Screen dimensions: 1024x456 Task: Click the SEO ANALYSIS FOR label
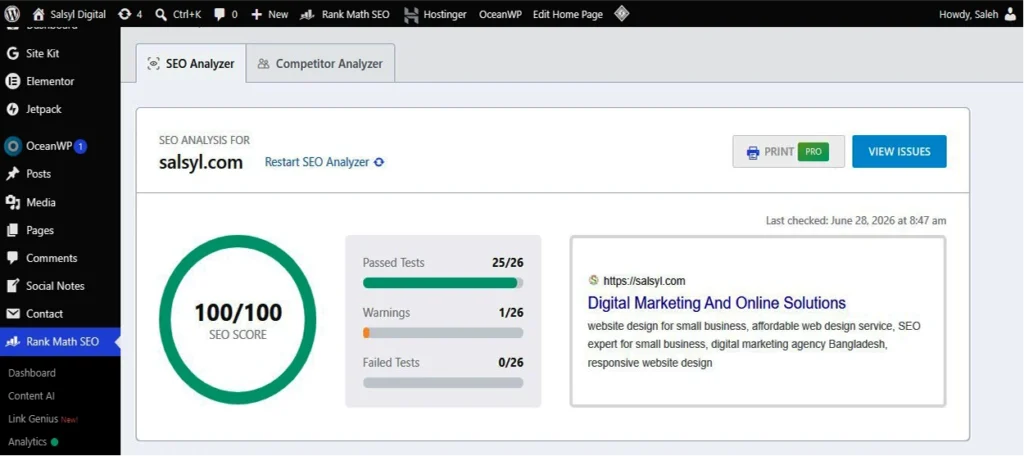[204, 140]
